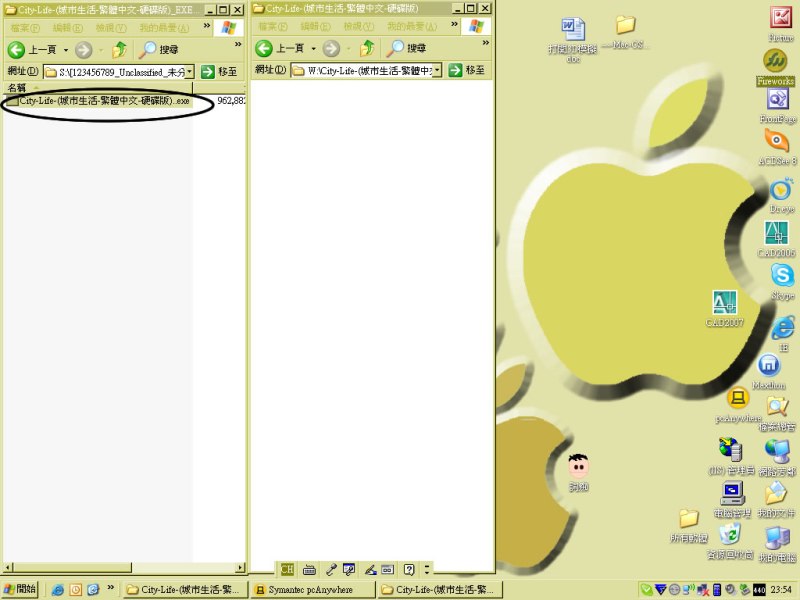The height and width of the screenshot is (600, 800).
Task: Click Up folder icon in left window
Action: (x=119, y=49)
